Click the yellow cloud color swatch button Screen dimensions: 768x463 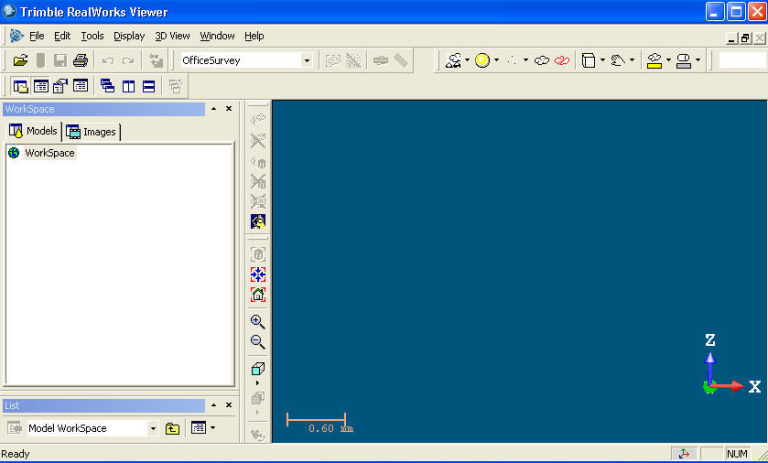(654, 61)
